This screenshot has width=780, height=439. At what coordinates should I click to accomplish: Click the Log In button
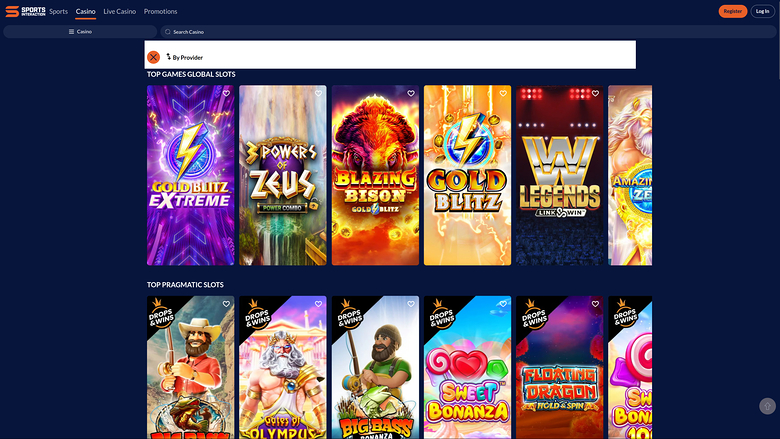762,11
